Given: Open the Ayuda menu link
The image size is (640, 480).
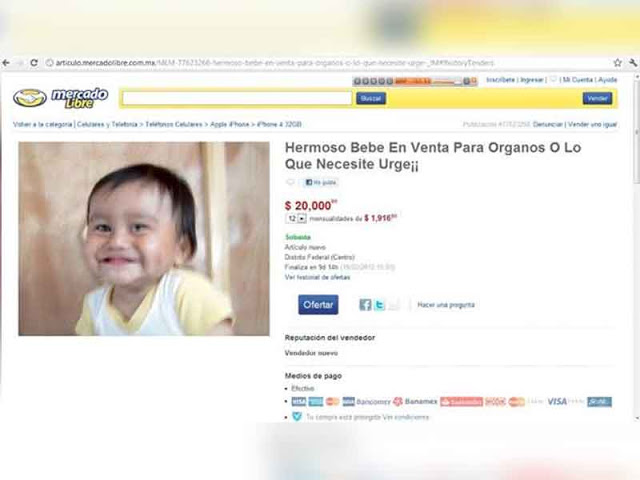Looking at the screenshot, I should tap(607, 80).
